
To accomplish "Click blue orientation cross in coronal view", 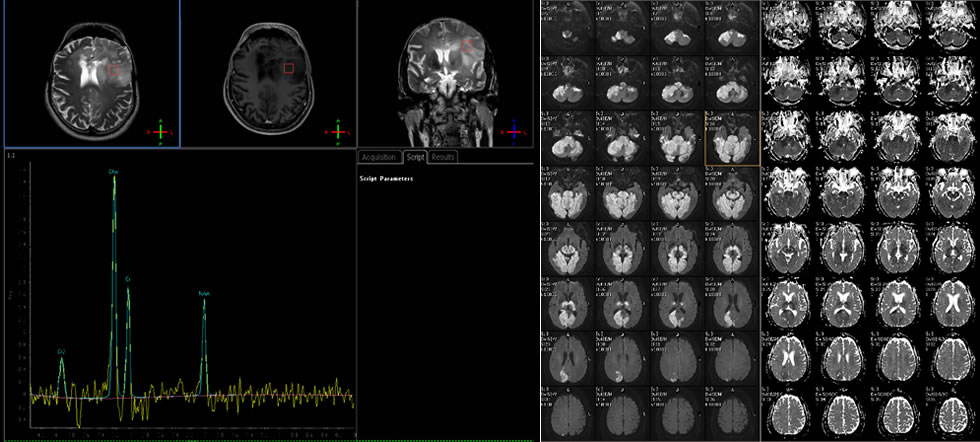I will tap(514, 131).
